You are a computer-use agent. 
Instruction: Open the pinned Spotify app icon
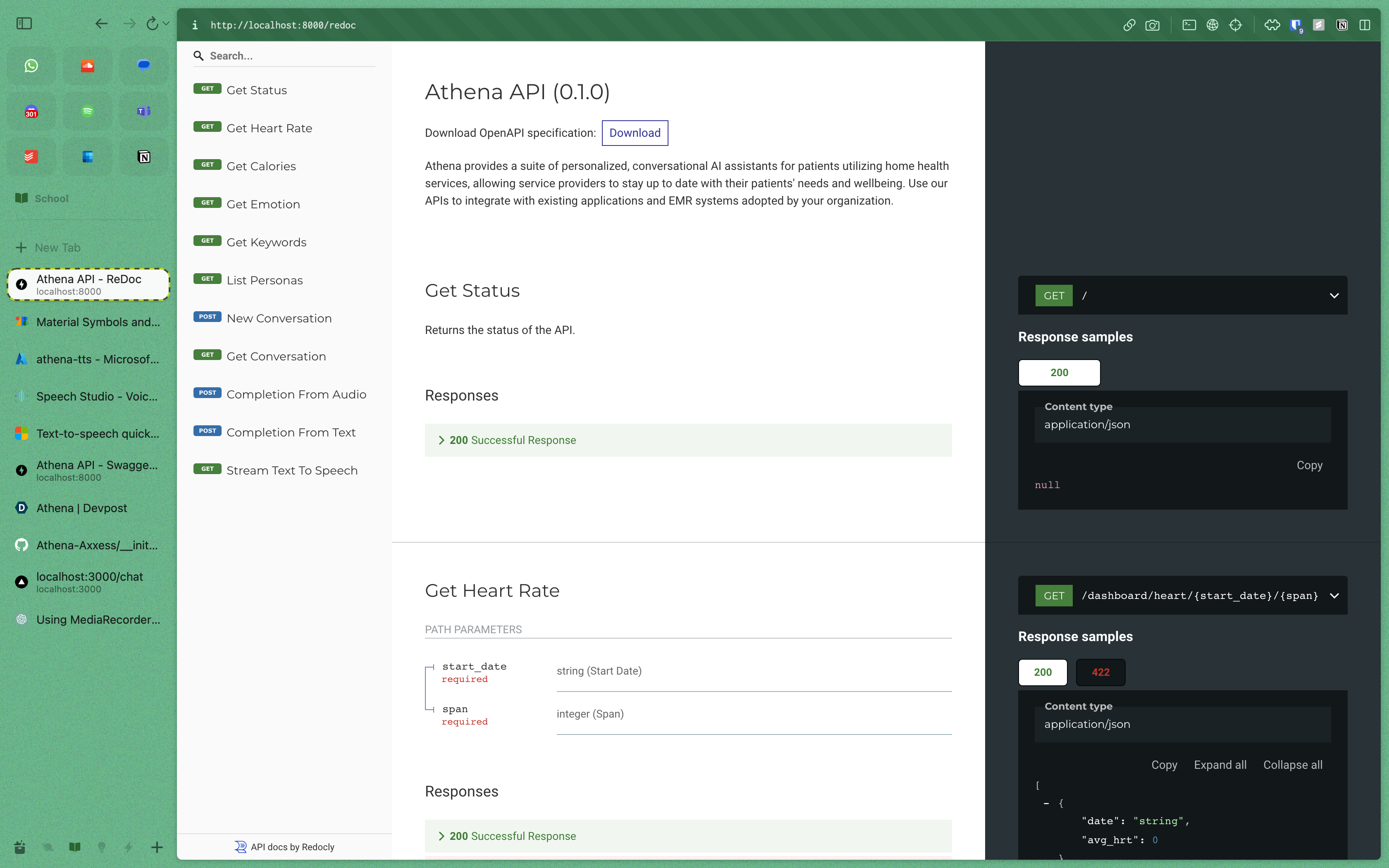(x=87, y=111)
